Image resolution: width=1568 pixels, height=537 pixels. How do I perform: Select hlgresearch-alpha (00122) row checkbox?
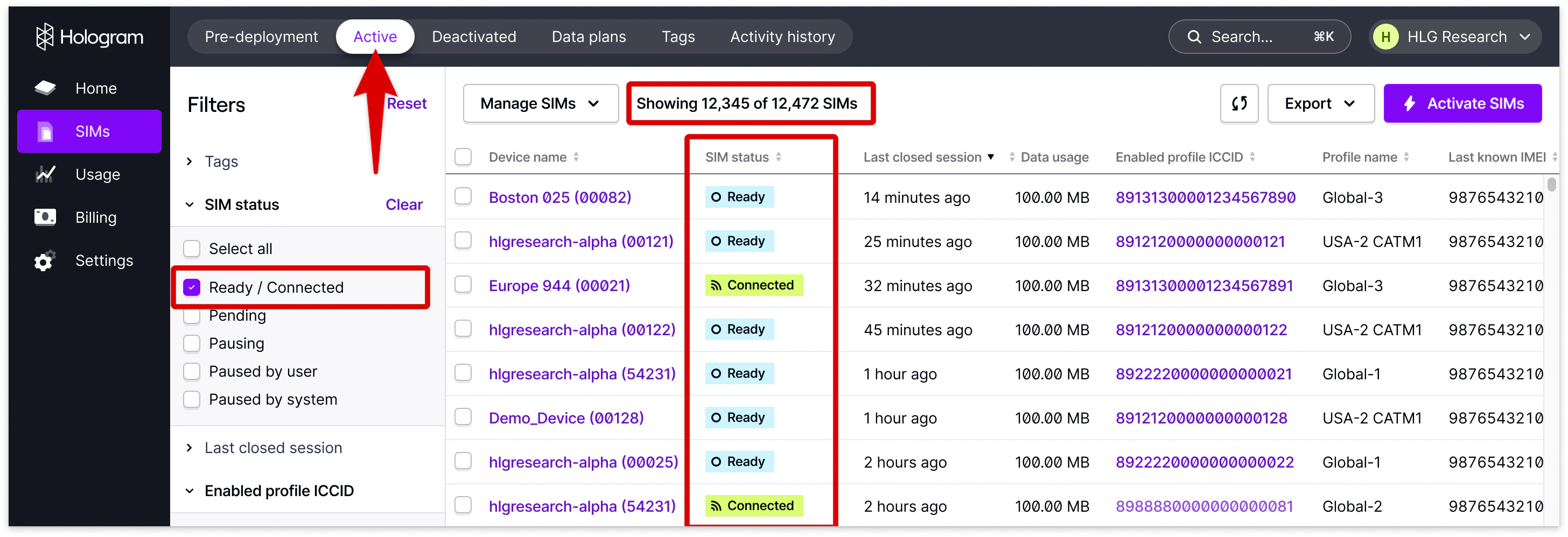pos(463,329)
